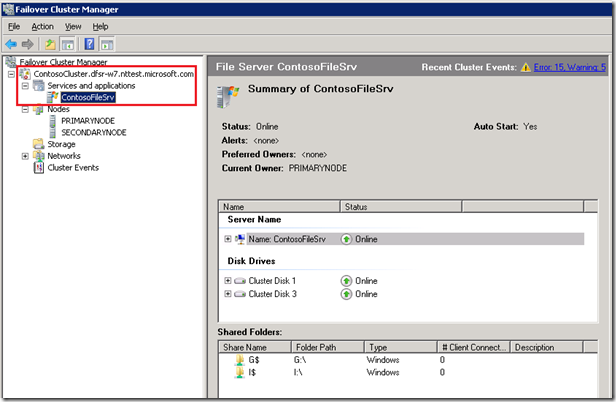Click the Disk Drives group heading
This screenshot has width=616, height=402.
pos(251,261)
